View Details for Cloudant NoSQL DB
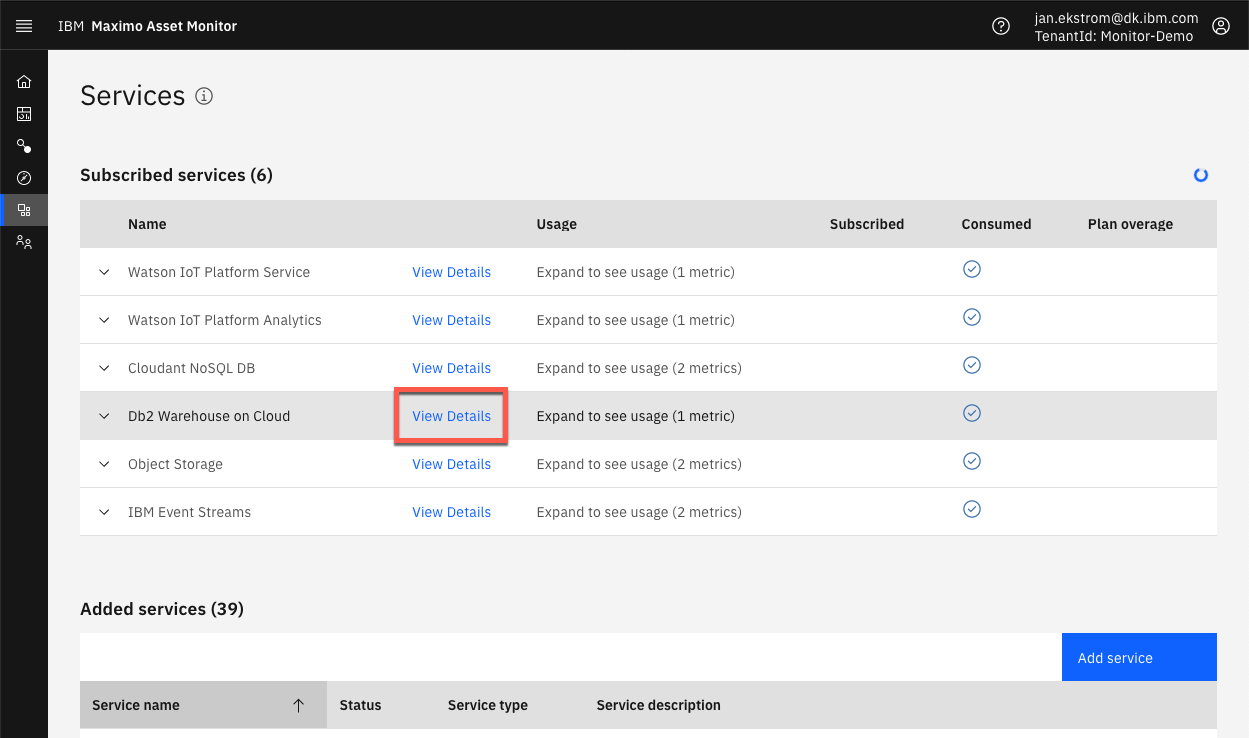Viewport: 1249px width, 738px height. click(x=451, y=368)
